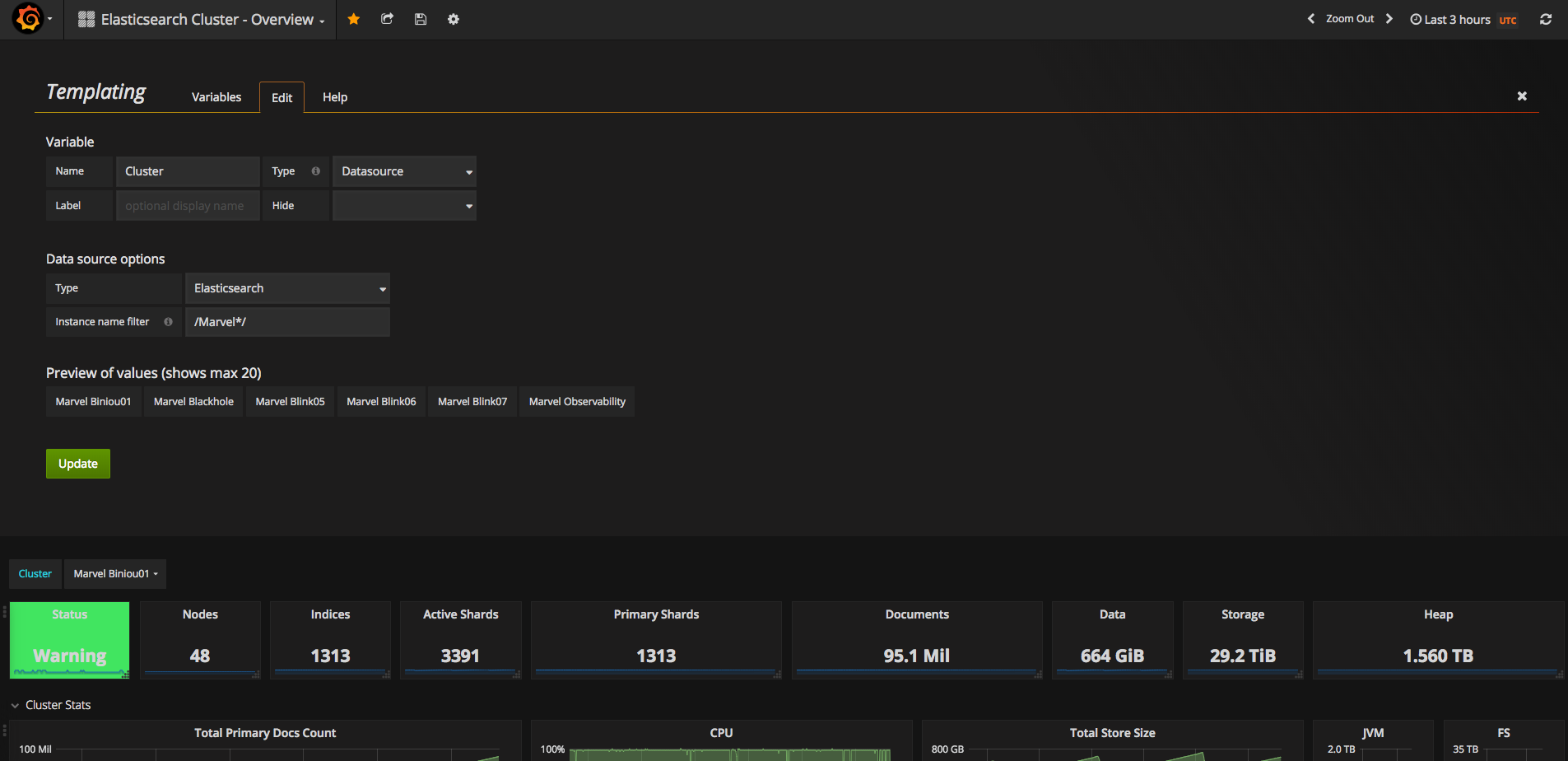Open the Cluster variable value dropdown
The image size is (1568, 761).
point(115,574)
